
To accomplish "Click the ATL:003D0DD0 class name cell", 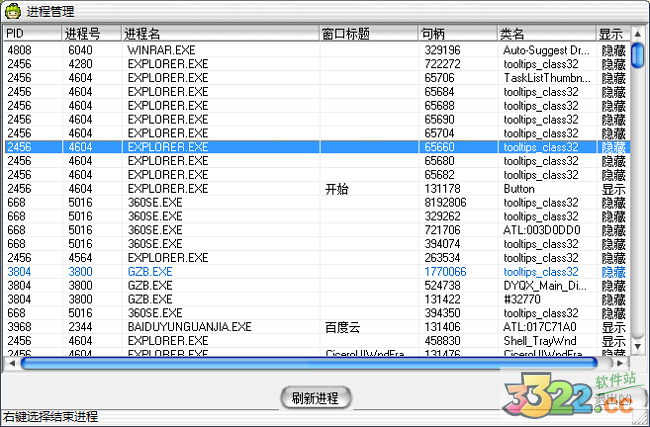I will point(542,230).
